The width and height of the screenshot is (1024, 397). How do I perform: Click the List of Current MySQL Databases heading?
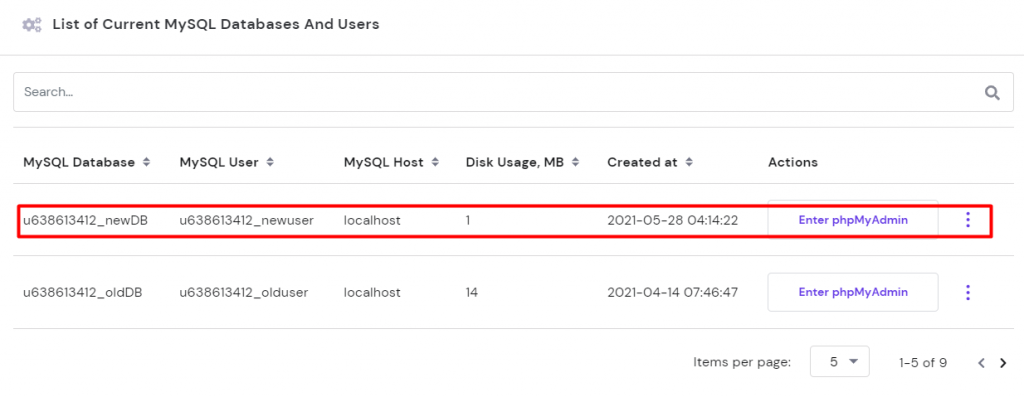216,25
